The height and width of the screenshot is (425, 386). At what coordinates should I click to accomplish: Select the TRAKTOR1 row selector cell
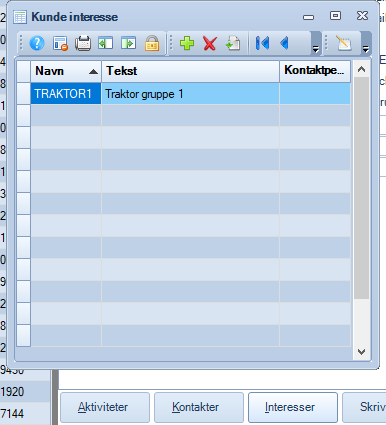(x=24, y=94)
